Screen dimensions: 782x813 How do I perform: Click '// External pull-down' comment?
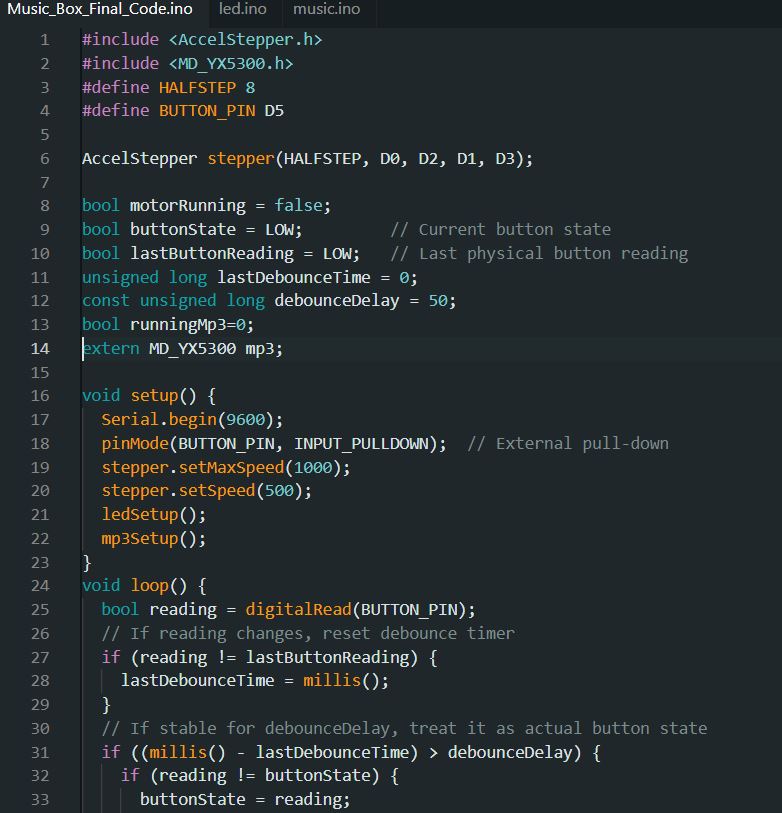tap(568, 444)
